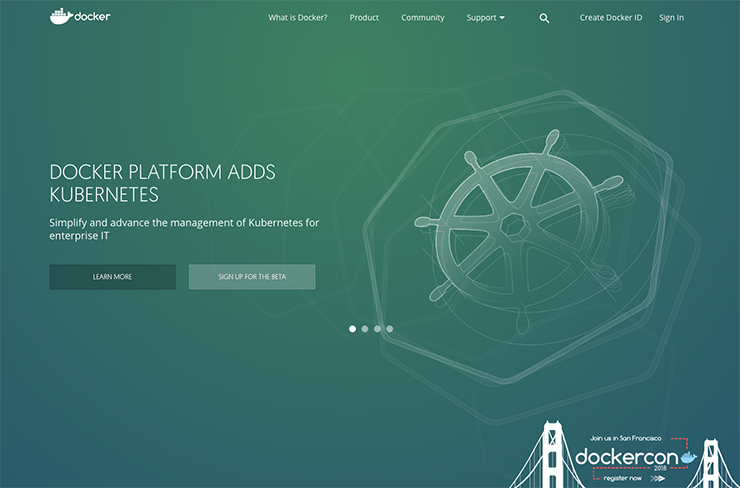
Task: Open the What is Docker? page
Action: coord(298,17)
